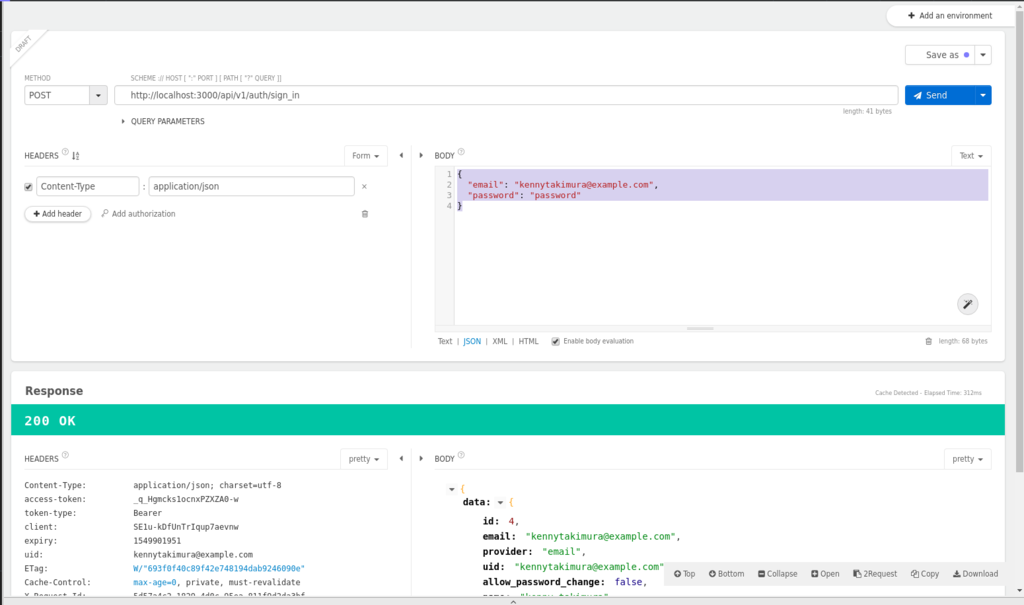Jump to Bottom of response body
The width and height of the screenshot is (1024, 605).
point(726,574)
